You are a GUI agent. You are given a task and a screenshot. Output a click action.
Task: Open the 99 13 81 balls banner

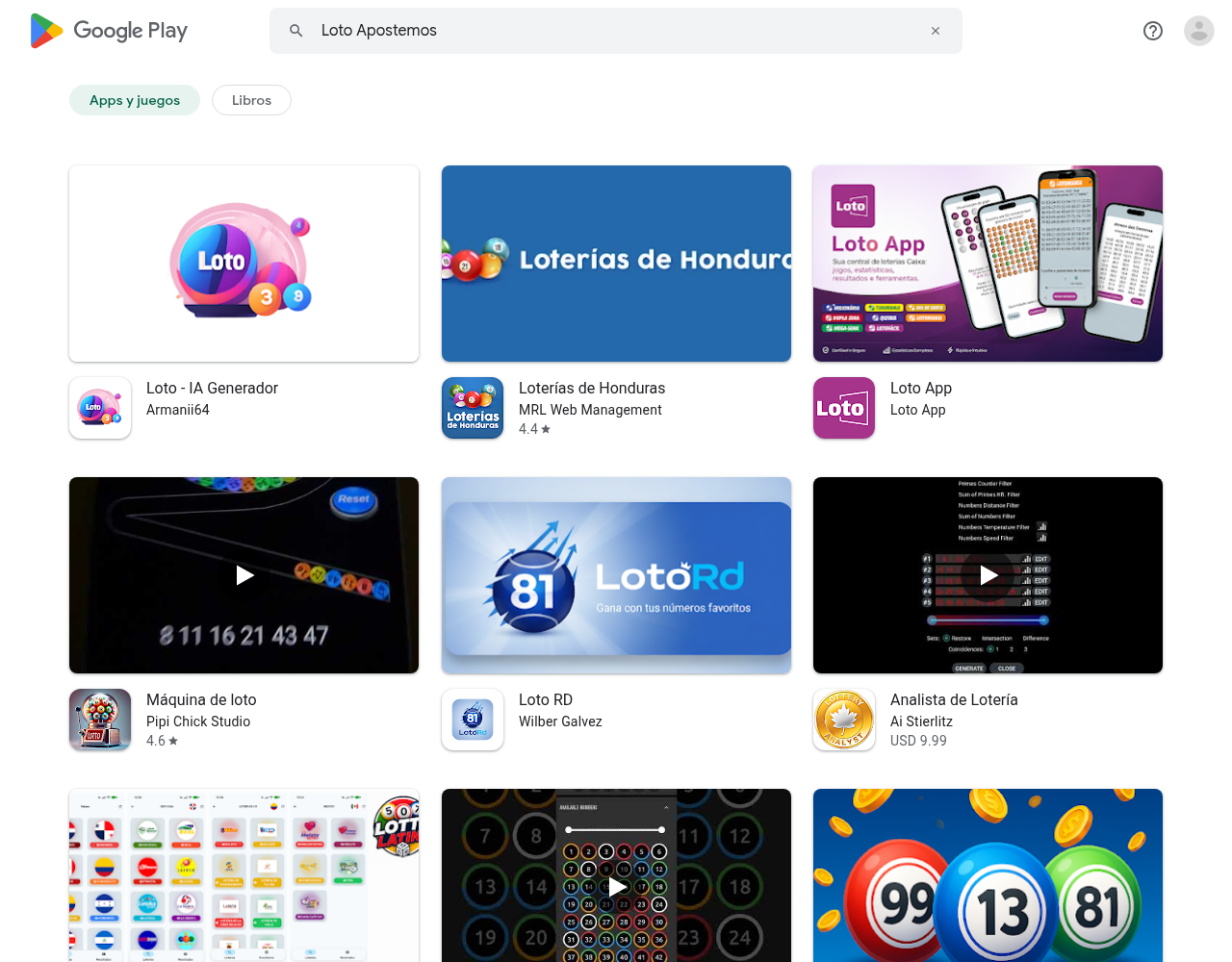click(x=988, y=875)
